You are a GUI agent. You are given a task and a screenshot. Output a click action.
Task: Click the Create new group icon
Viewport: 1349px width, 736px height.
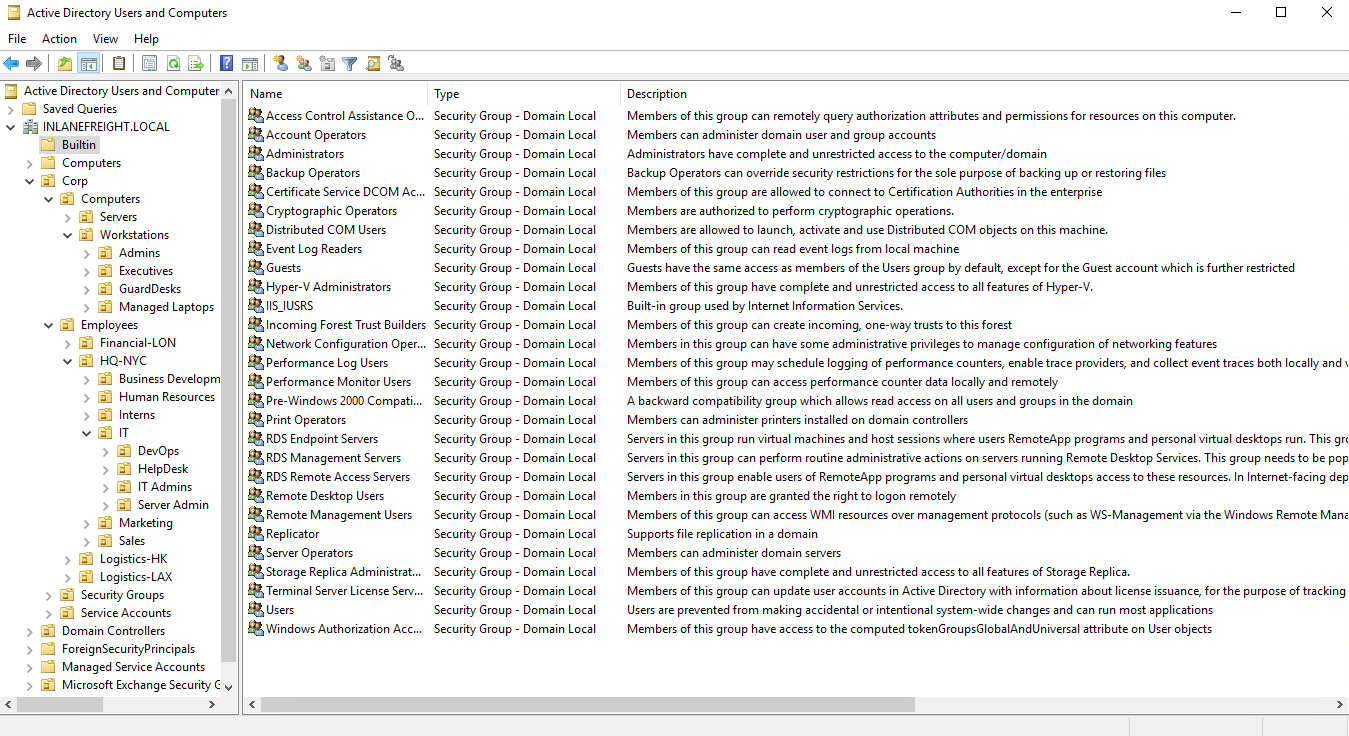304,64
